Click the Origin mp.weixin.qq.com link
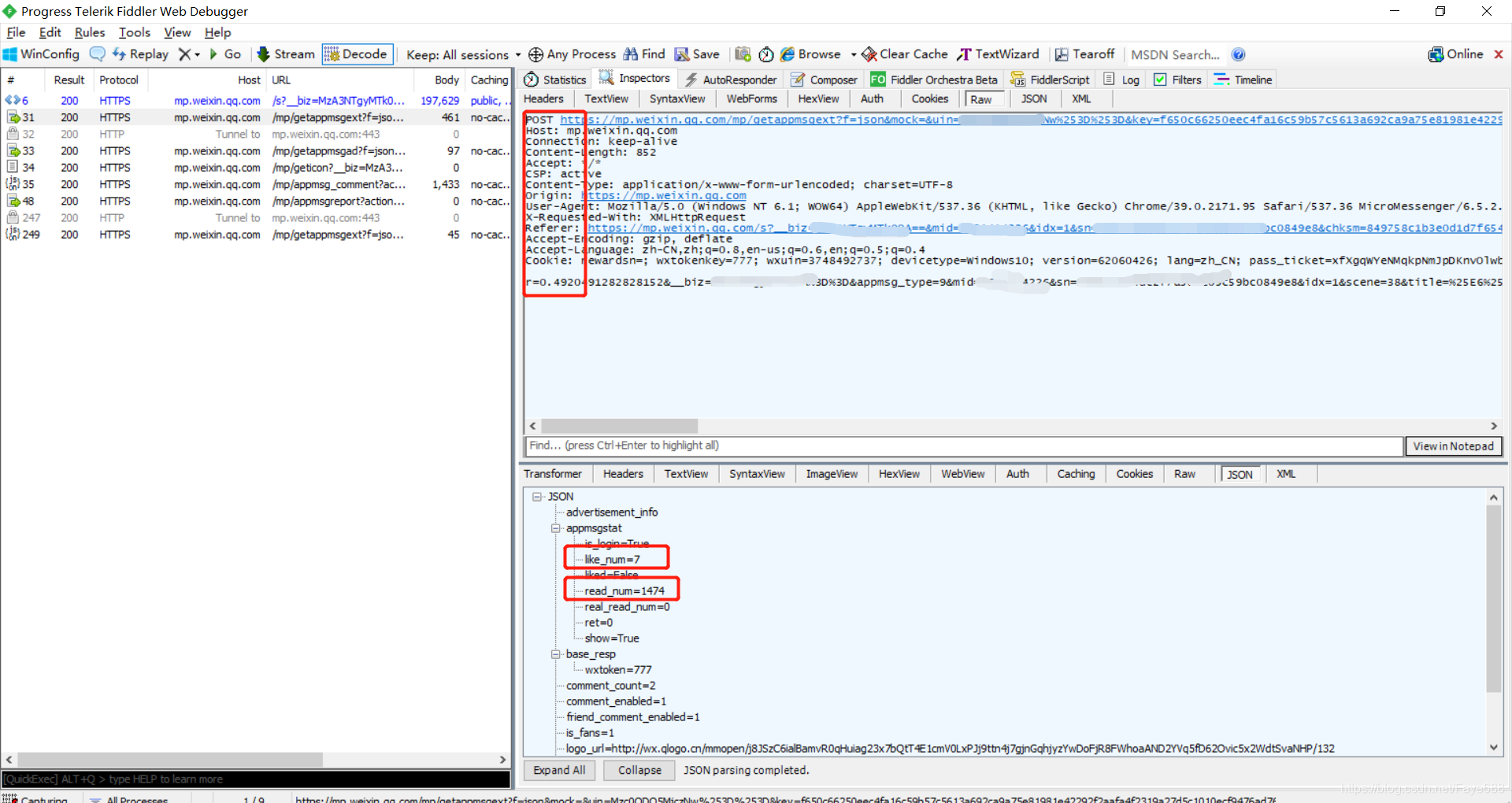 (664, 195)
